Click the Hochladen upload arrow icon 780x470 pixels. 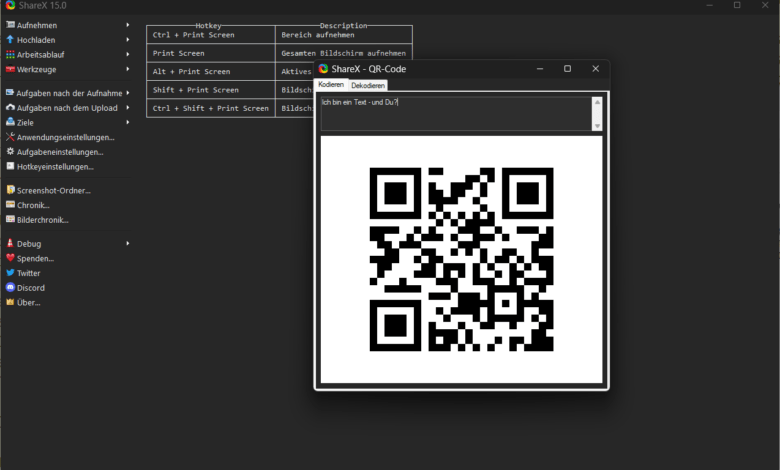[x=10, y=39]
